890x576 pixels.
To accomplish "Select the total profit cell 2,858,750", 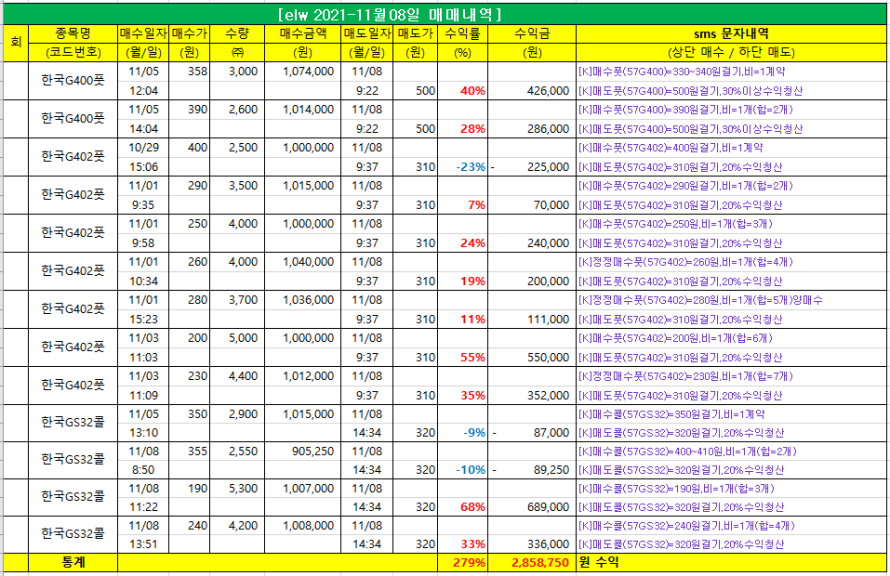I will 532,562.
